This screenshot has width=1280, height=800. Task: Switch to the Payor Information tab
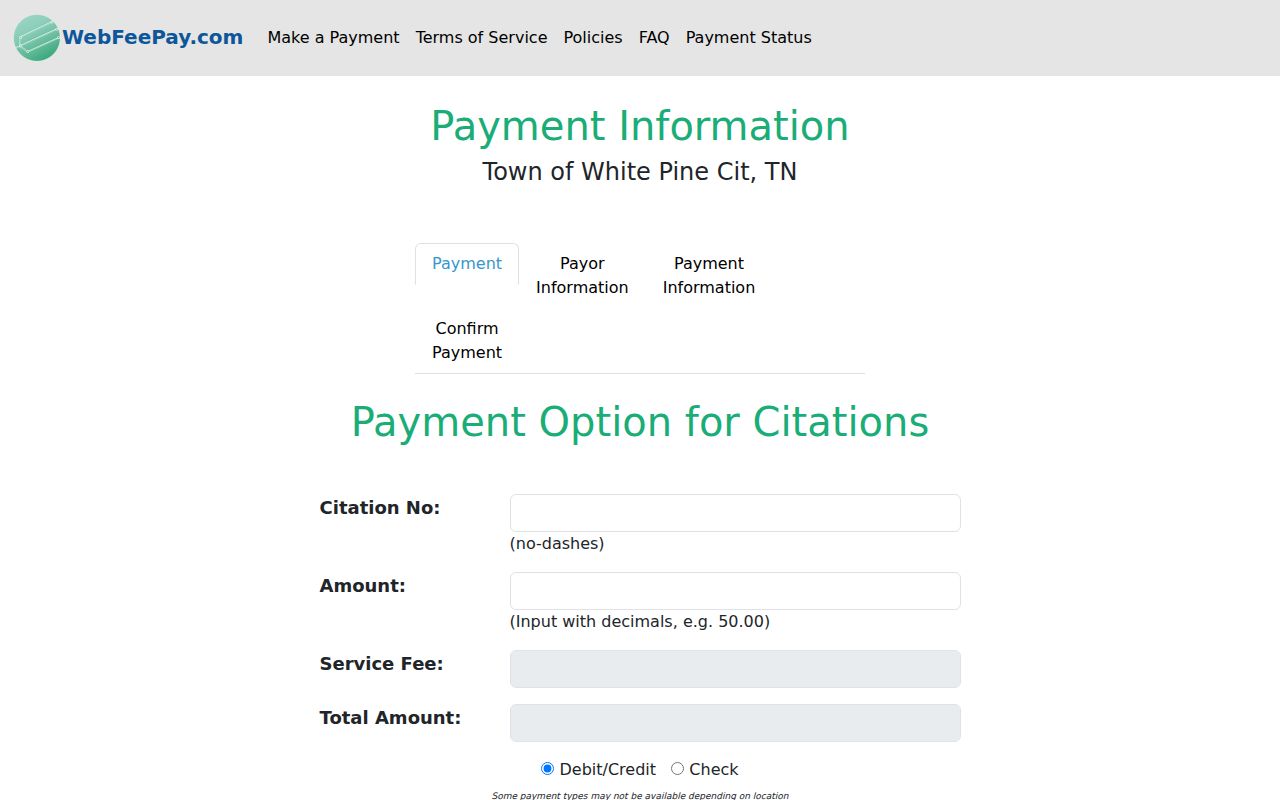point(582,275)
